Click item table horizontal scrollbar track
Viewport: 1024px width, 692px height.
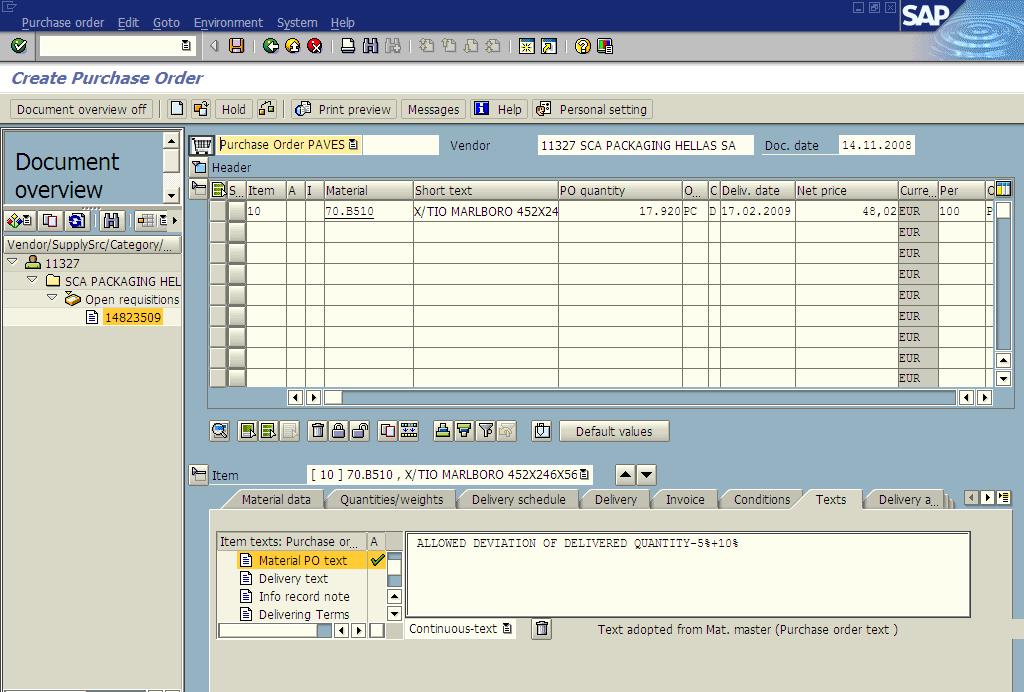(x=647, y=397)
